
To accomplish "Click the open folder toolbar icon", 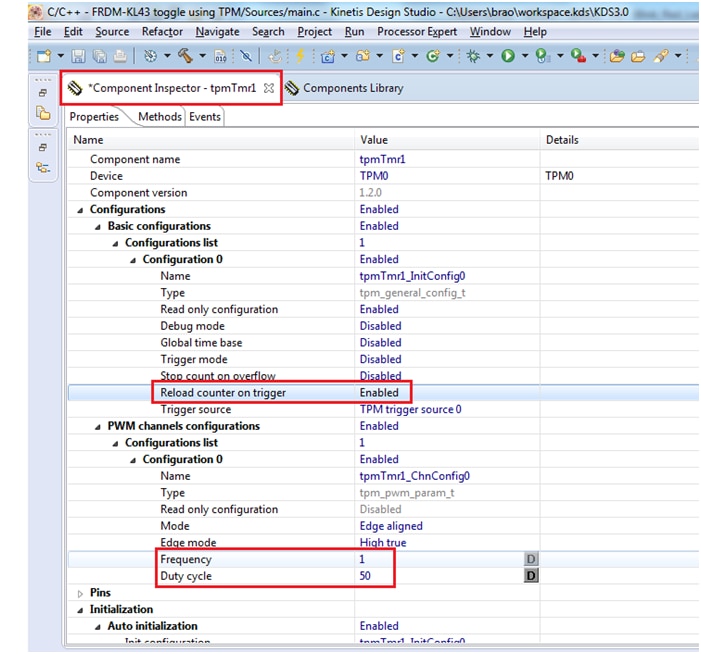I will (638, 56).
